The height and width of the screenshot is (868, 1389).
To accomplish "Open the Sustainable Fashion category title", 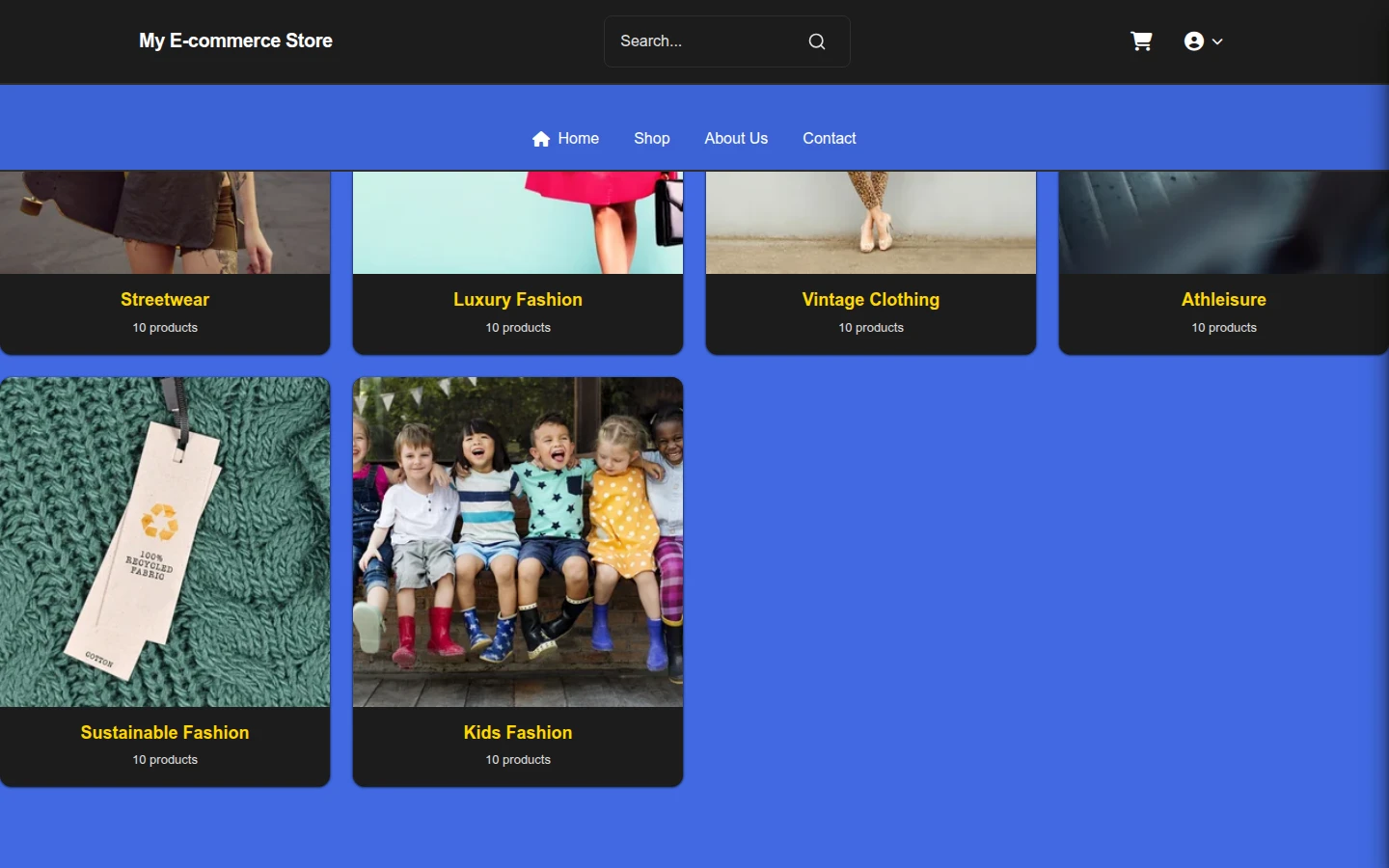I will click(x=165, y=733).
